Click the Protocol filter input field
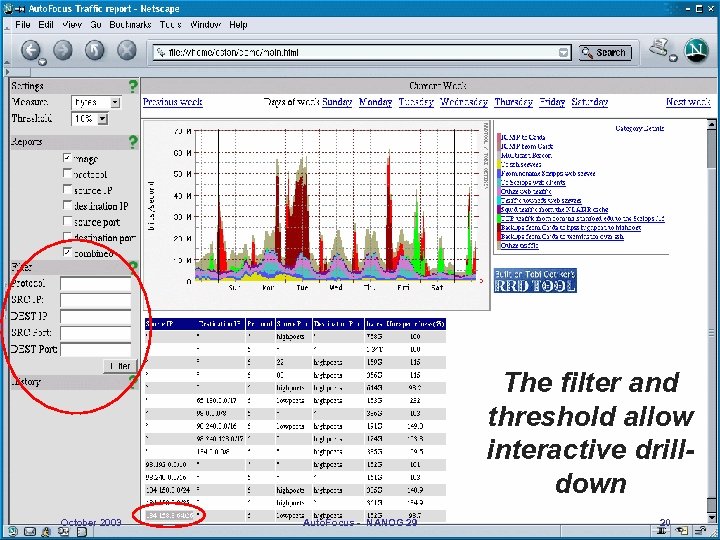Viewport: 720px width, 540px height. pos(96,284)
